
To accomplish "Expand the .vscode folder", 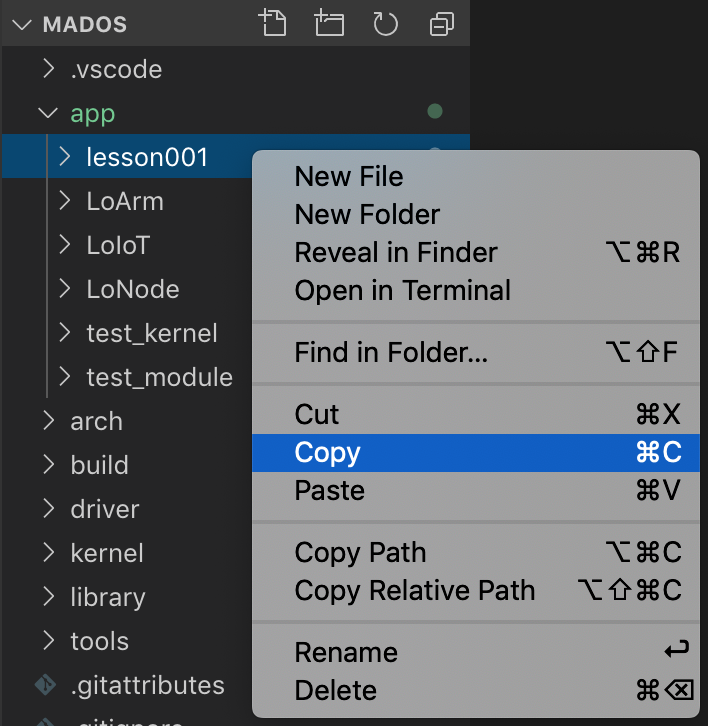I will 49,69.
